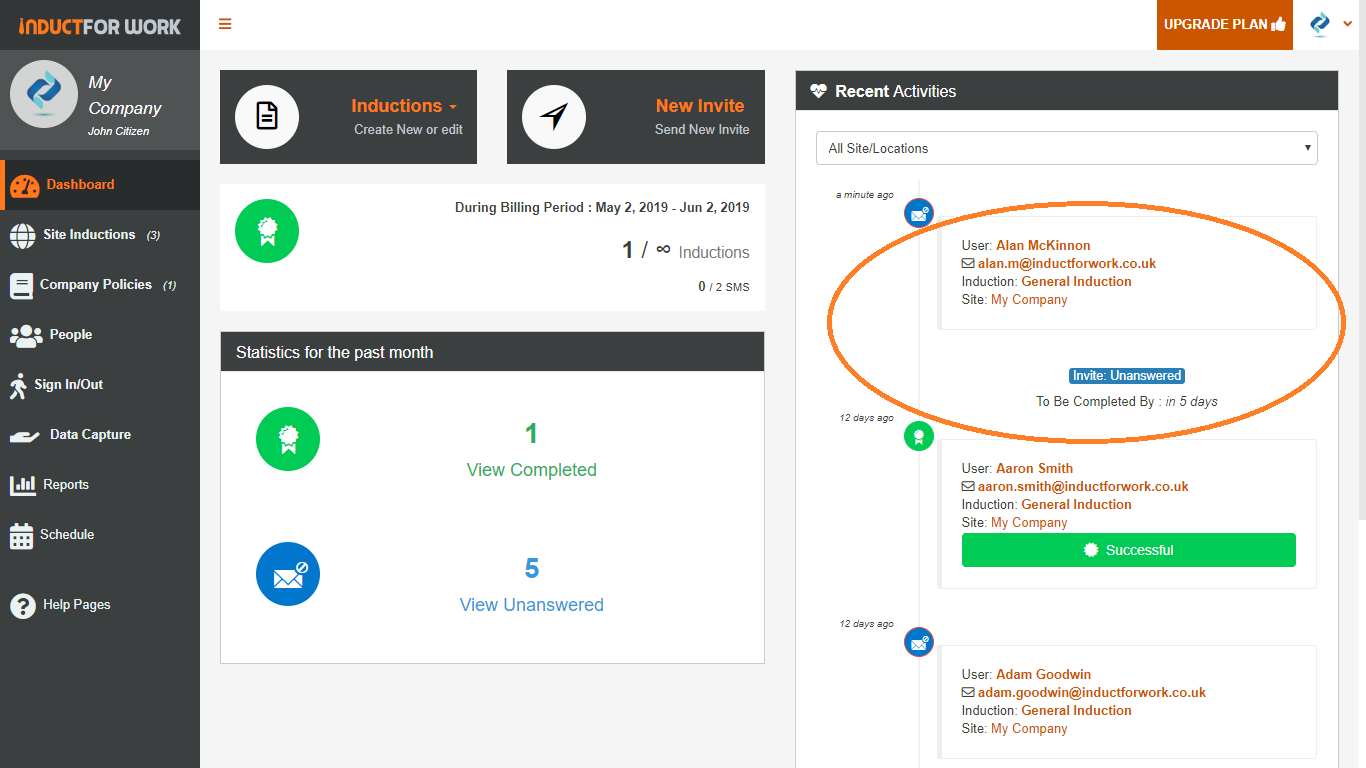Open Adam Goodwin user link
The width and height of the screenshot is (1366, 768).
point(1043,675)
